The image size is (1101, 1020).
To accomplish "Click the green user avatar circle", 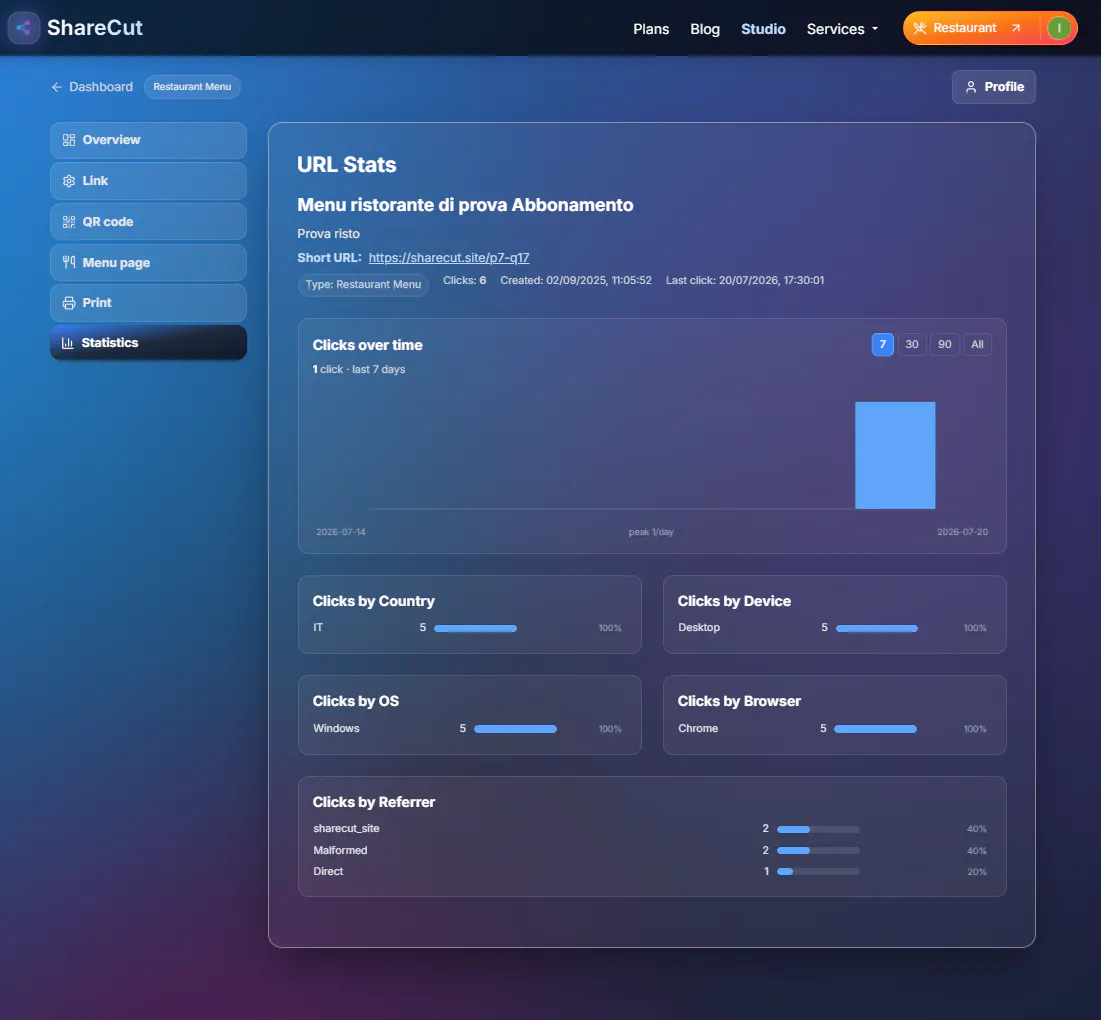I will (1059, 28).
